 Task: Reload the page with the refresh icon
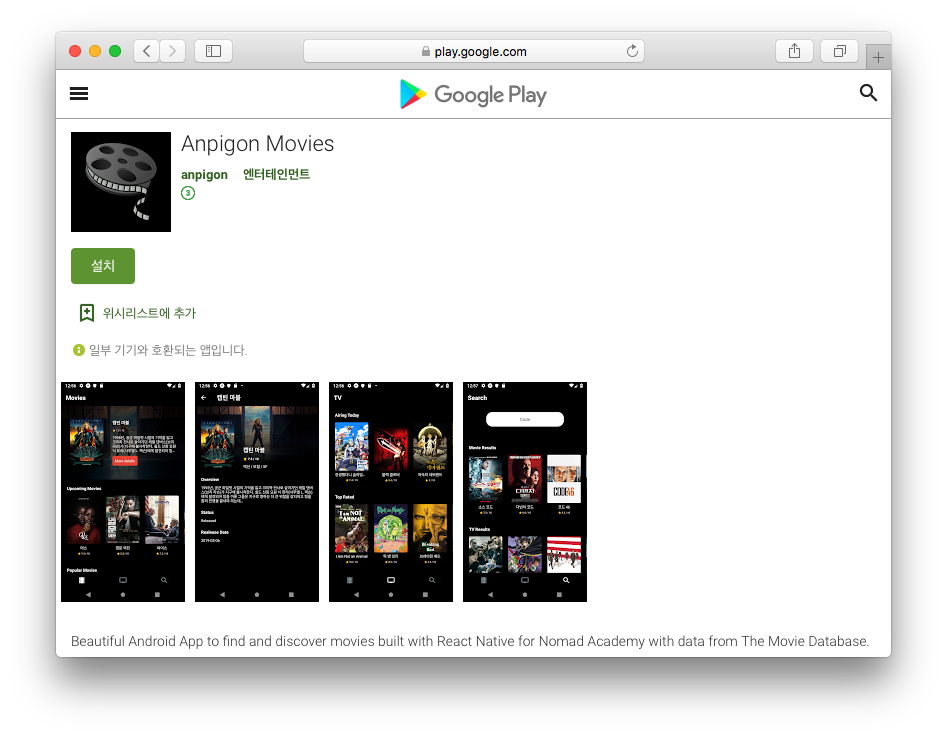tap(632, 51)
